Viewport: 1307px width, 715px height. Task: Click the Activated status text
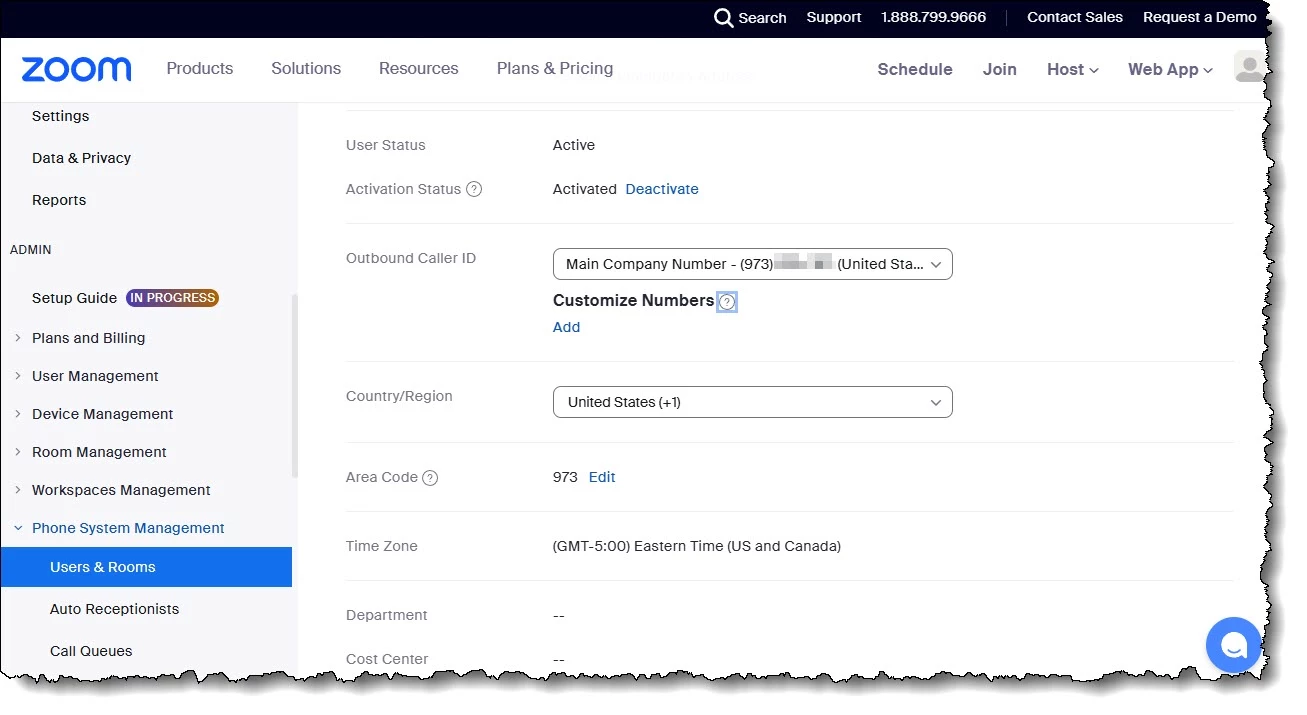click(x=585, y=189)
